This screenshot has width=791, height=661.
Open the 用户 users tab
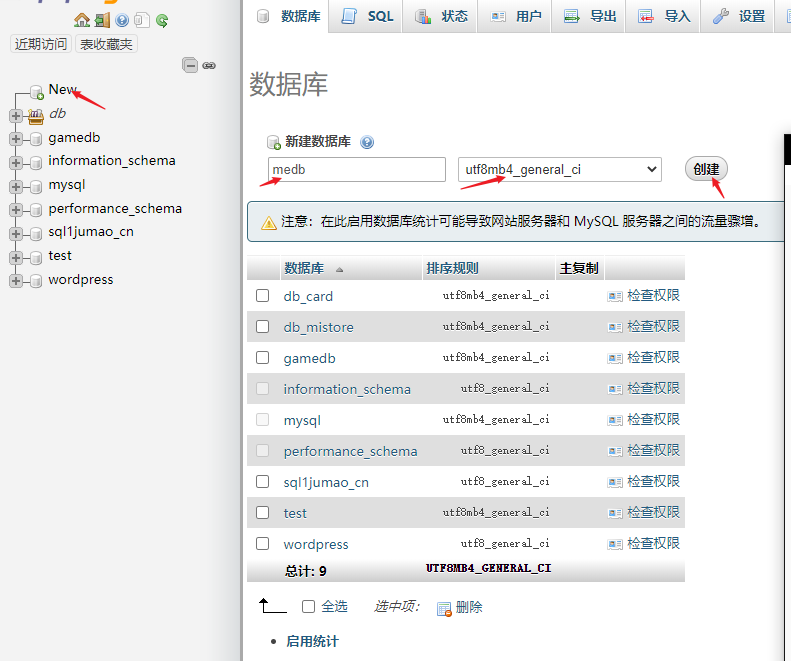pos(515,16)
